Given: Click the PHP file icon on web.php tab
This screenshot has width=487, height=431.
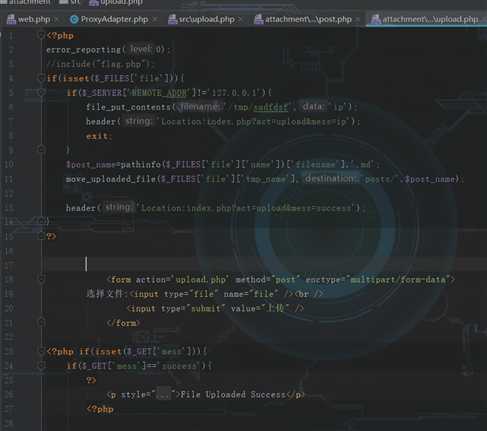Looking at the screenshot, I should click(x=11, y=19).
